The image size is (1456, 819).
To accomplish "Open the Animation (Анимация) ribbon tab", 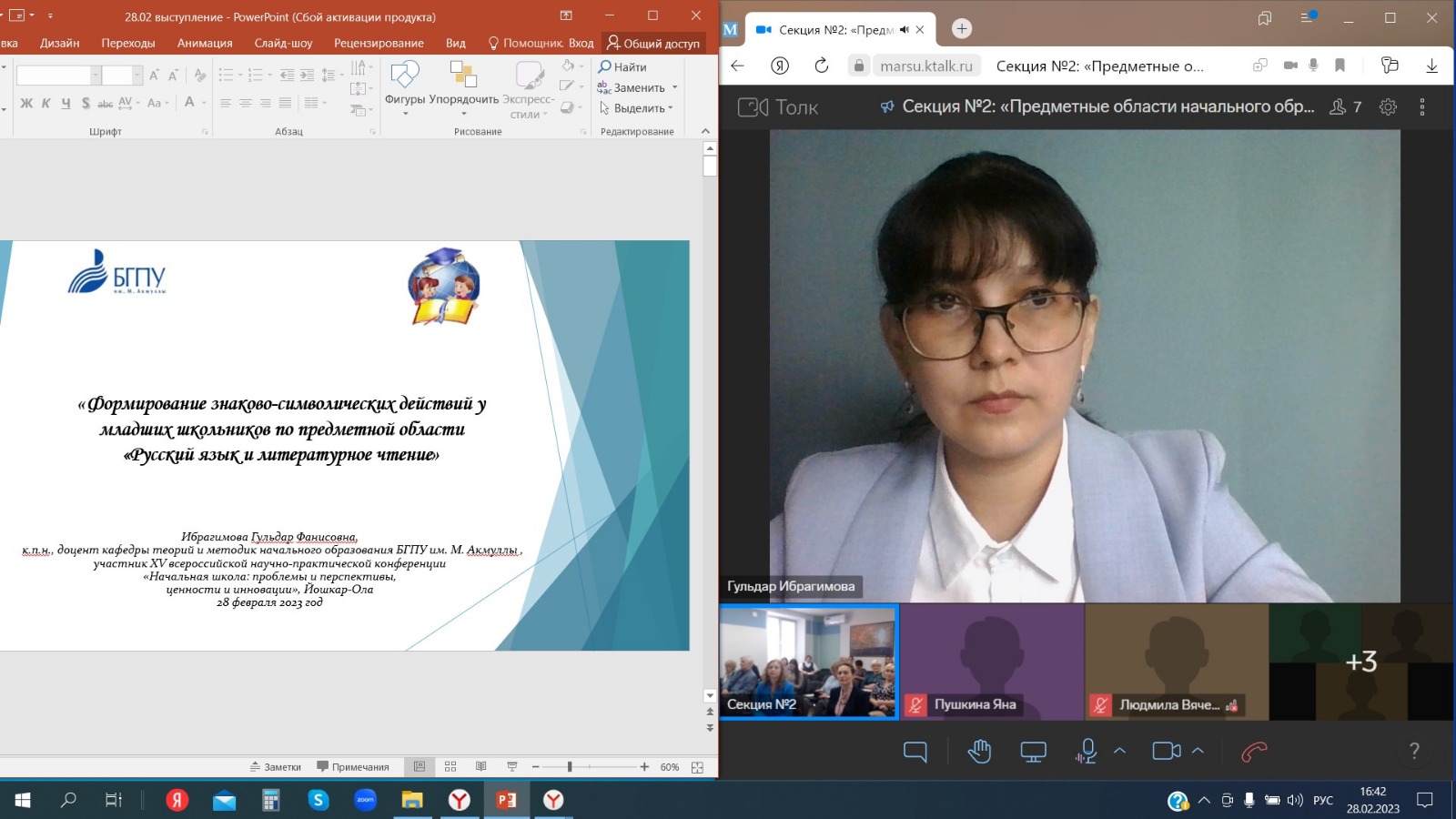I will point(205,43).
